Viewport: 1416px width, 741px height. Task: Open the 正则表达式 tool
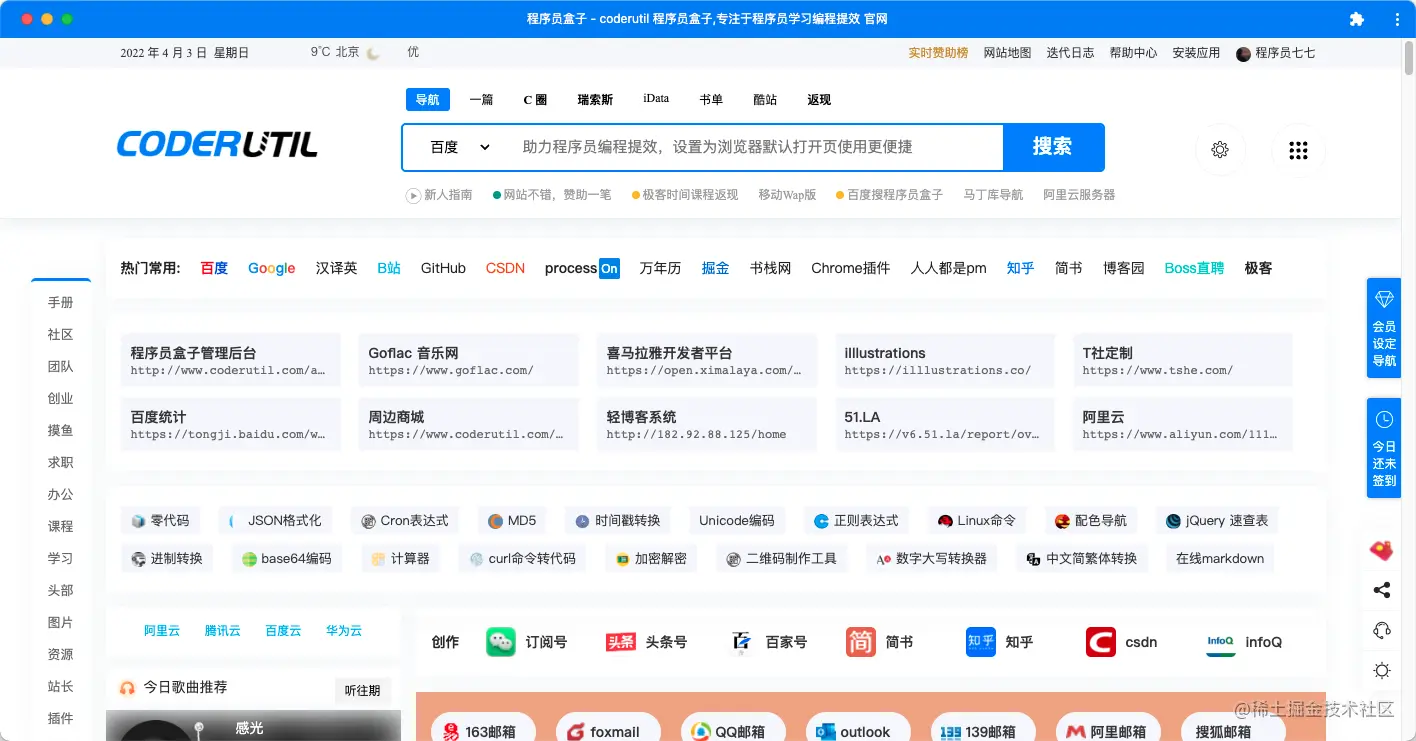856,521
